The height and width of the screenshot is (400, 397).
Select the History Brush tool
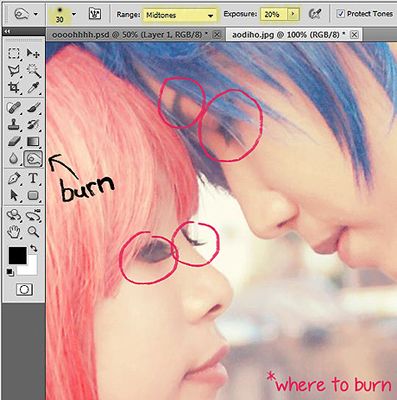pos(33,125)
